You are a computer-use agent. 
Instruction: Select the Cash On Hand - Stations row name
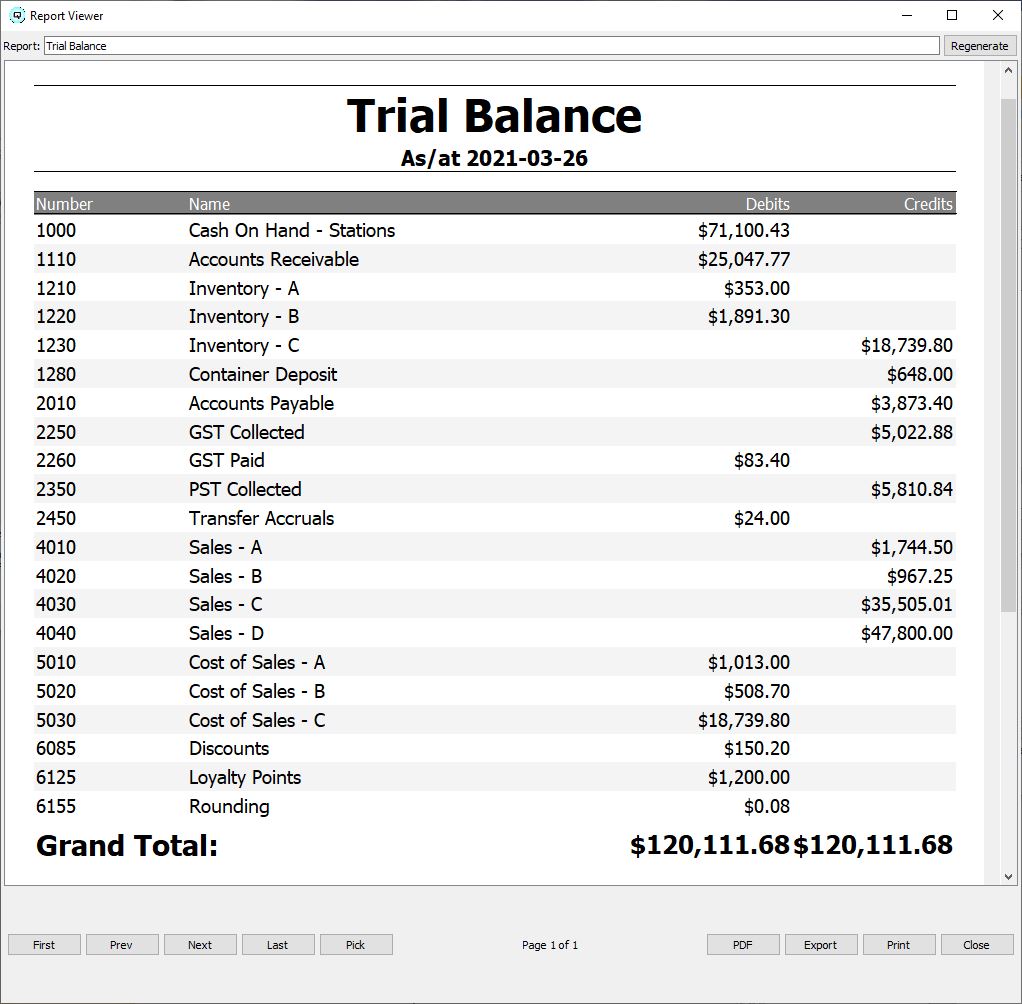[292, 230]
